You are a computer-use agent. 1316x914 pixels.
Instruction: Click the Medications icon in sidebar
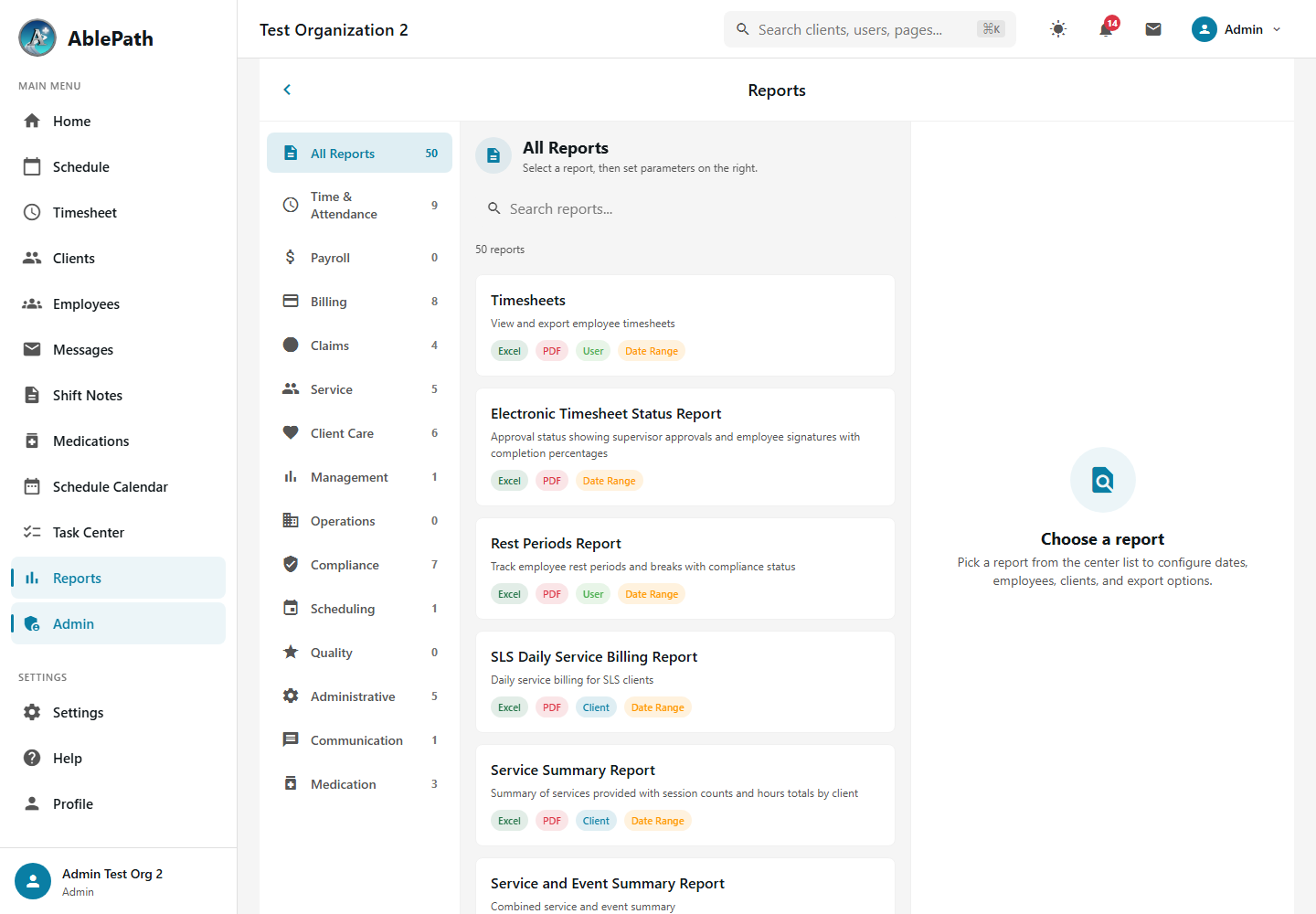click(x=32, y=441)
